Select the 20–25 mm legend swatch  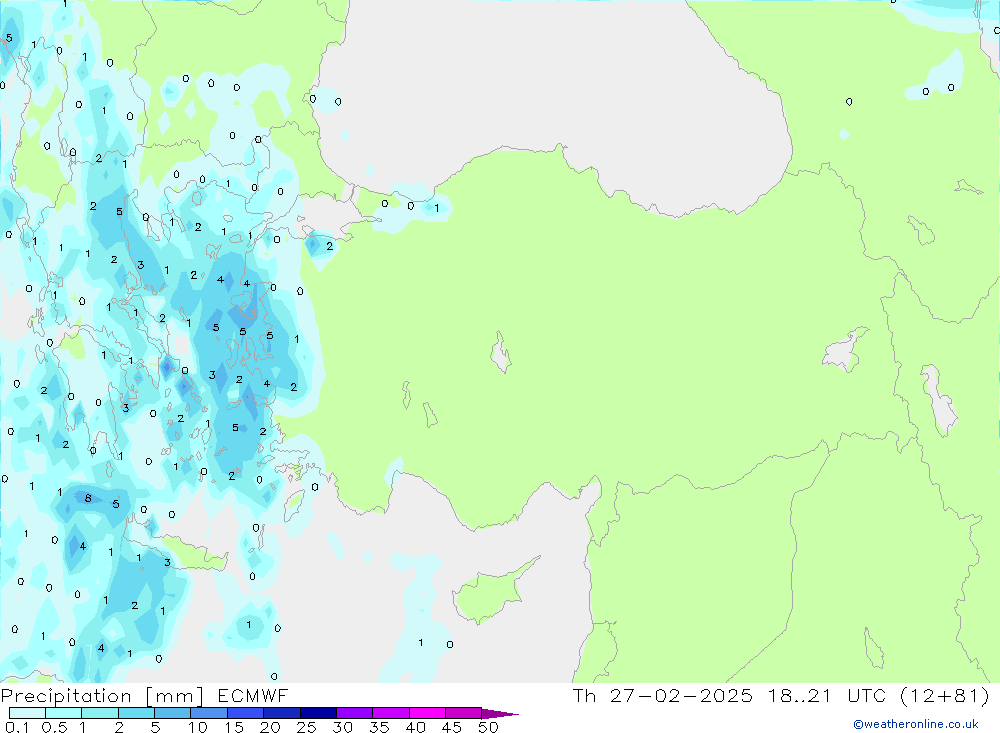281,713
